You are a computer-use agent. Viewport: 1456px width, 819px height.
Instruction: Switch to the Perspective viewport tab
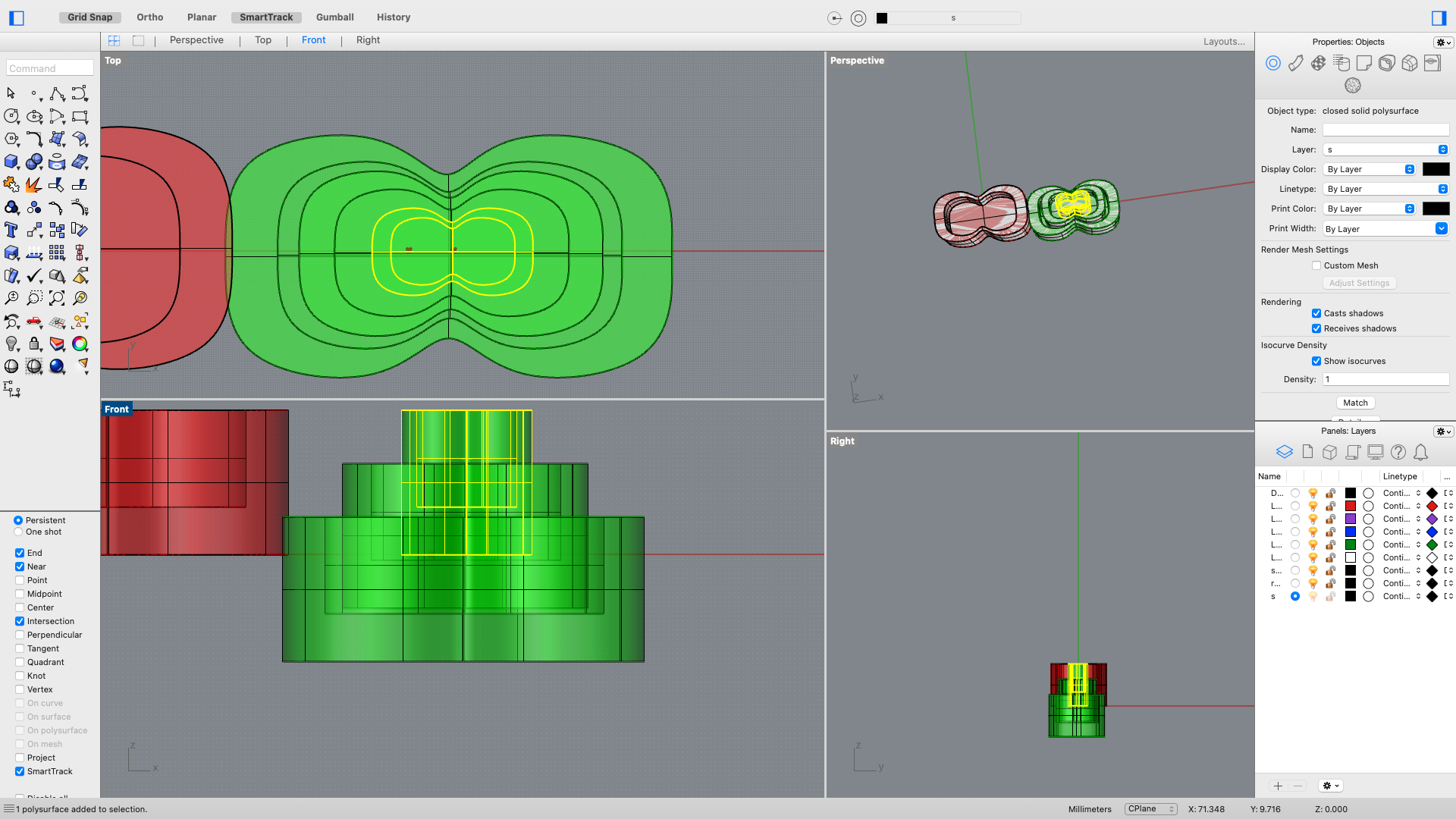pos(196,39)
